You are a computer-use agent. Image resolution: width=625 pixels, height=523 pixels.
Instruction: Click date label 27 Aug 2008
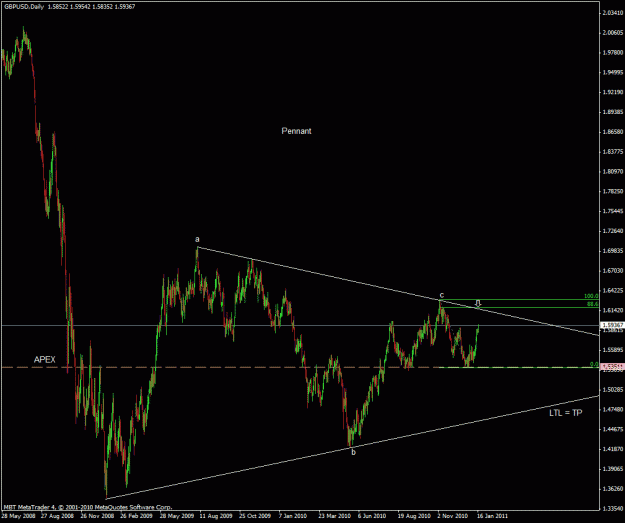click(x=57, y=516)
